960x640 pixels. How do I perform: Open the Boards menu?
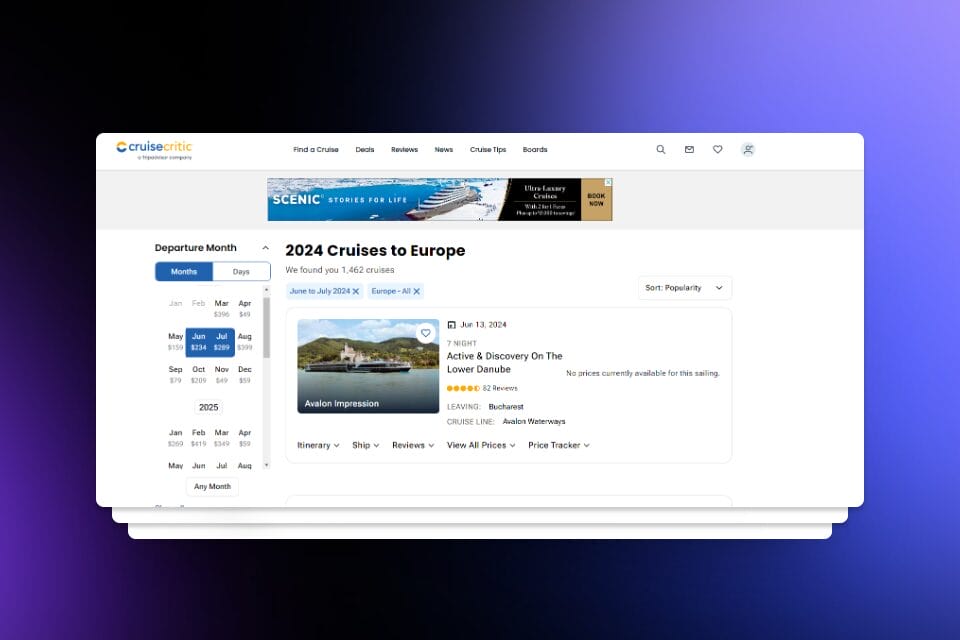535,149
